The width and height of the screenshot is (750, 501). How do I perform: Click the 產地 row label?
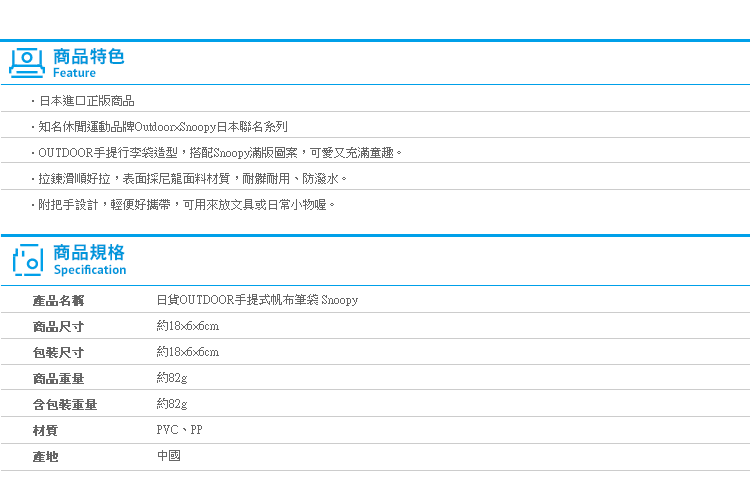click(45, 457)
